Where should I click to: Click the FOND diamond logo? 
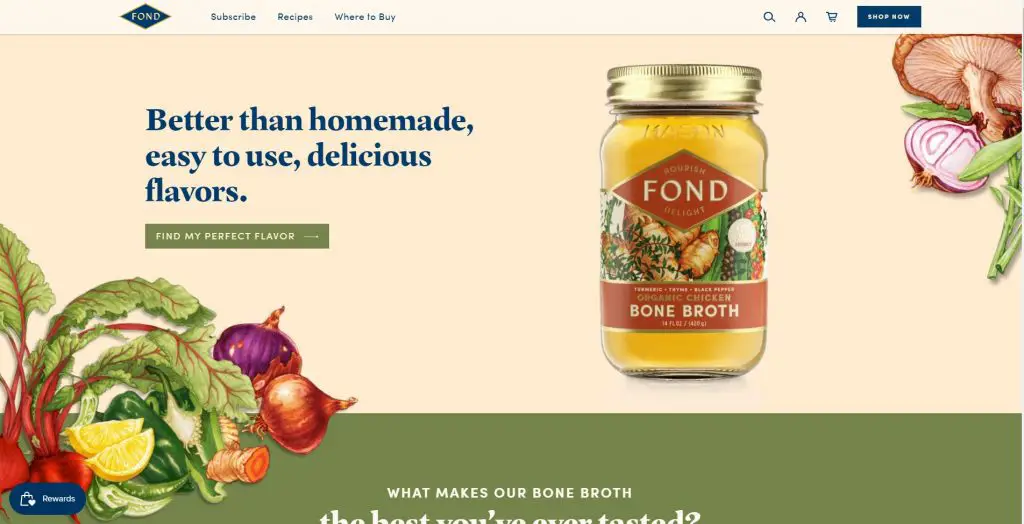tap(145, 16)
